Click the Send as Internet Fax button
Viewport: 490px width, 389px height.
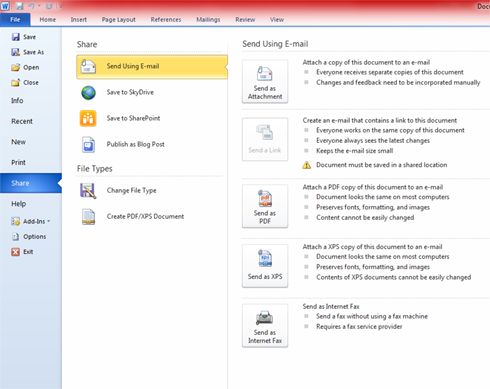(265, 326)
